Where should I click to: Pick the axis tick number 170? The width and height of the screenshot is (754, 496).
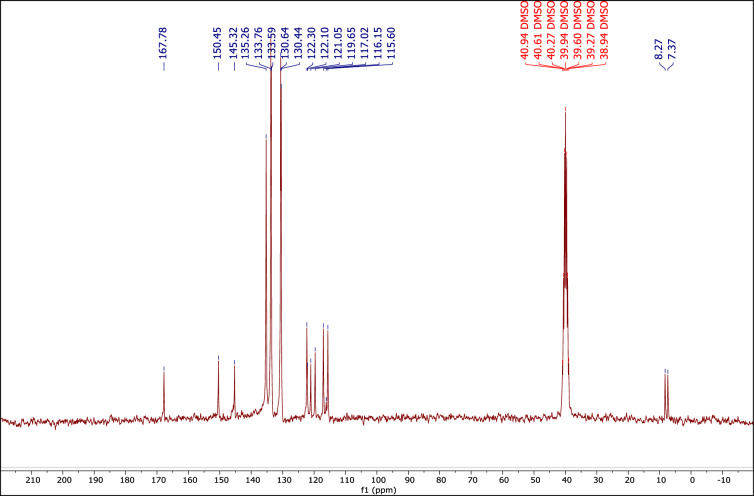158,480
